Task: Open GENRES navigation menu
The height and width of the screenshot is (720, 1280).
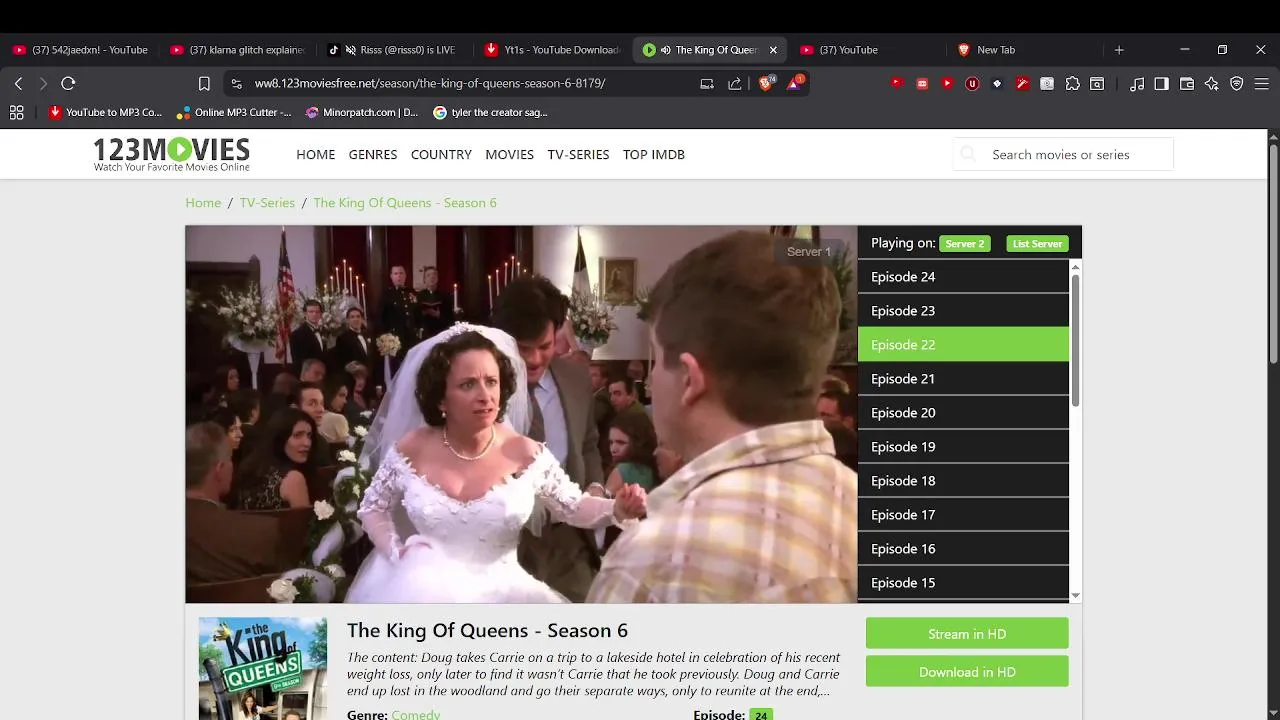Action: (x=373, y=155)
